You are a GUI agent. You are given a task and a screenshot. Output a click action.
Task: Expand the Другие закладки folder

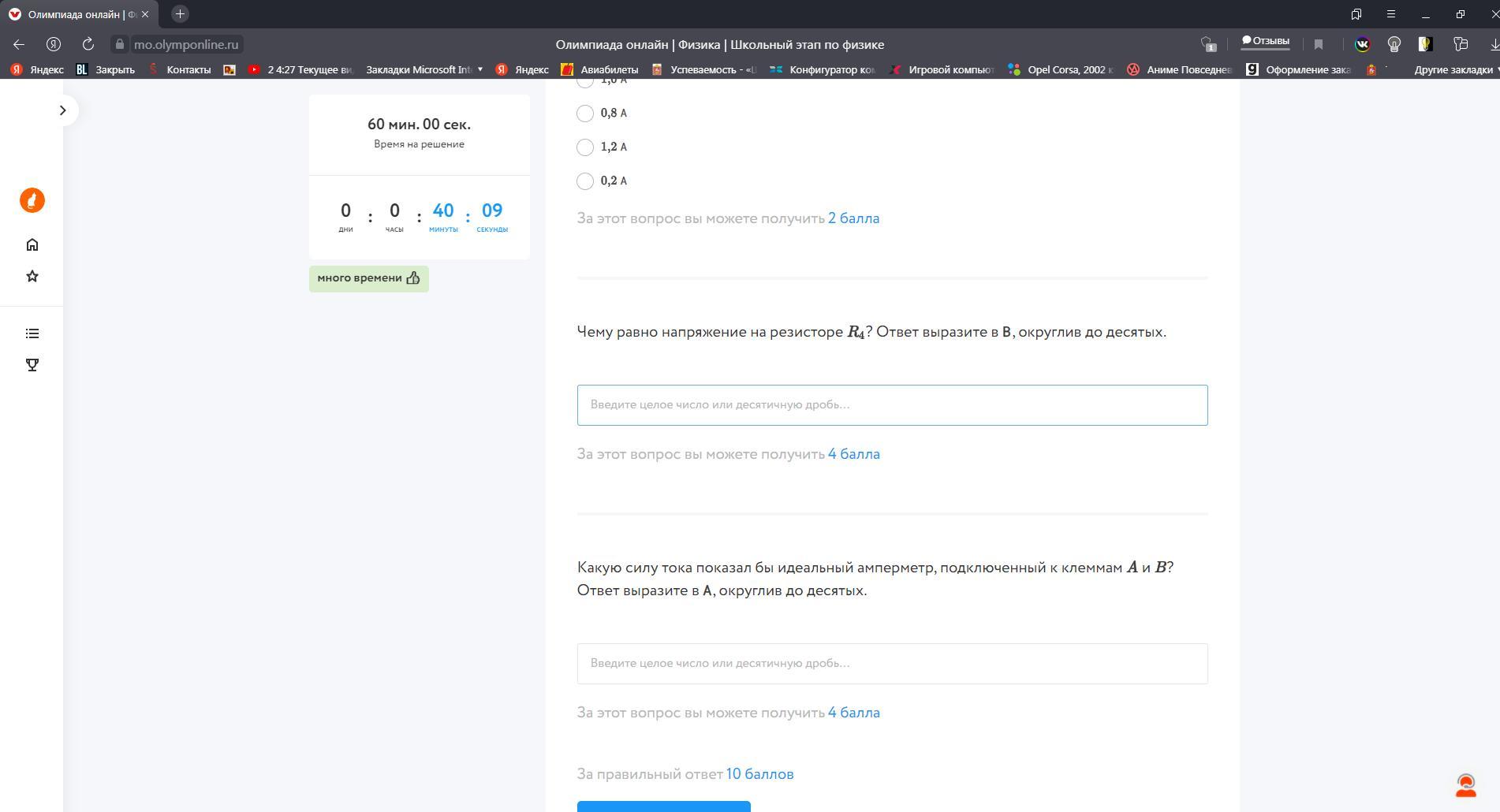[1456, 69]
